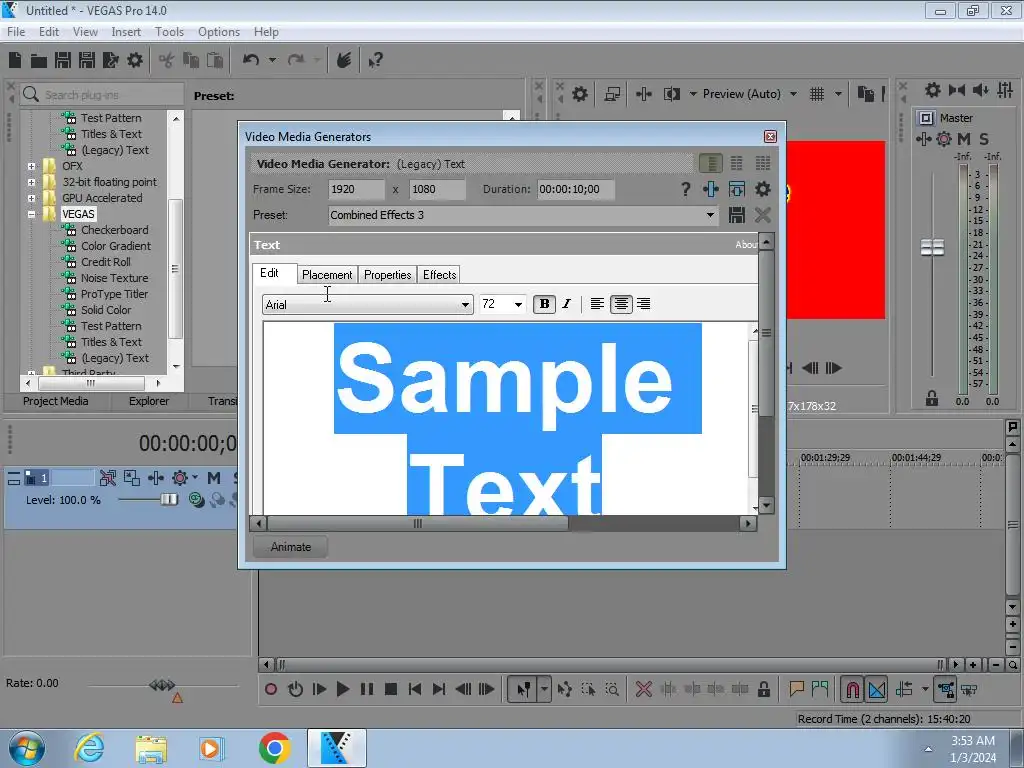Click the Save Preset floppy icon
Image resolution: width=1024 pixels, height=768 pixels.
[737, 215]
